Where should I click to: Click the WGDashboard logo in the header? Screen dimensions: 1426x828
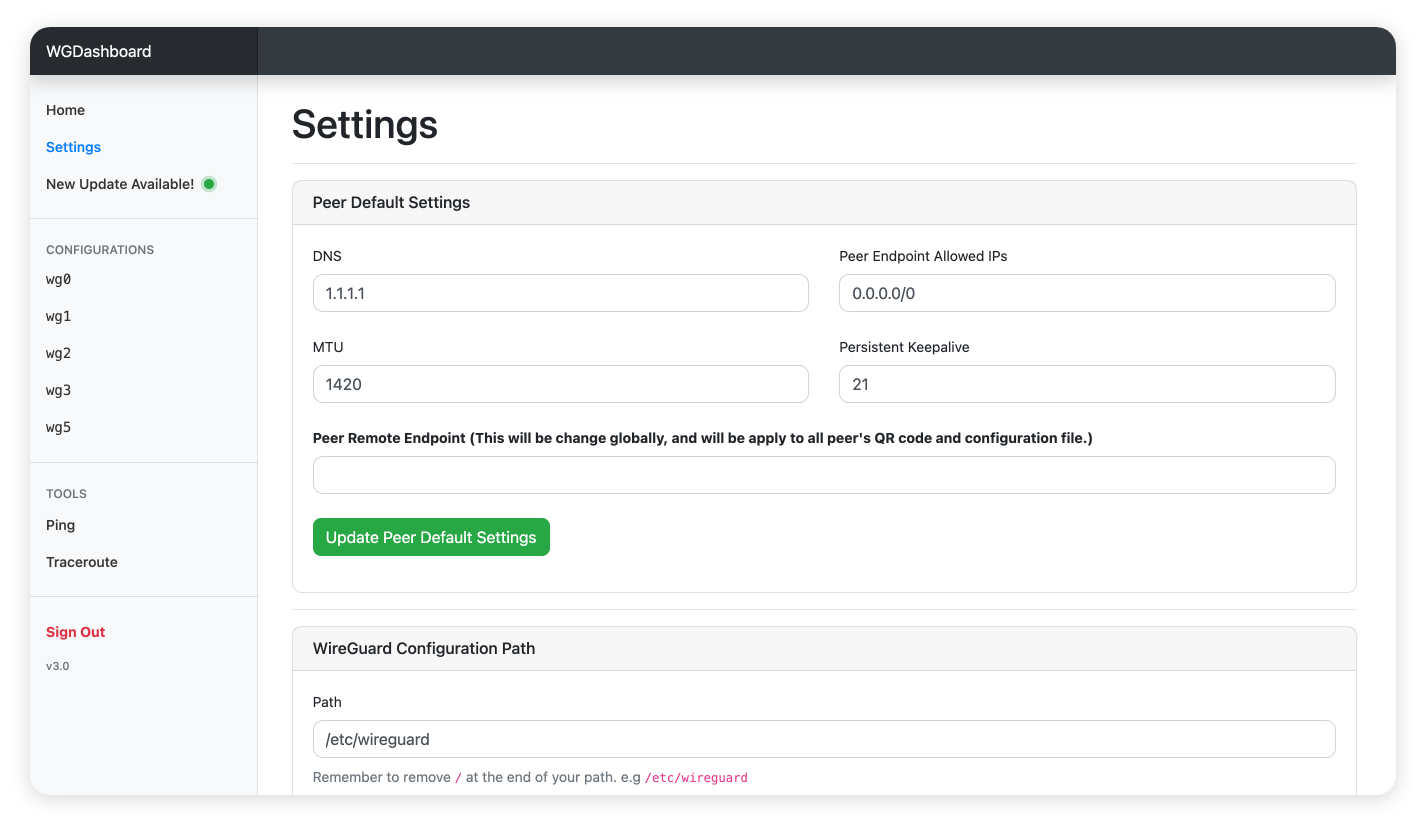(x=100, y=50)
